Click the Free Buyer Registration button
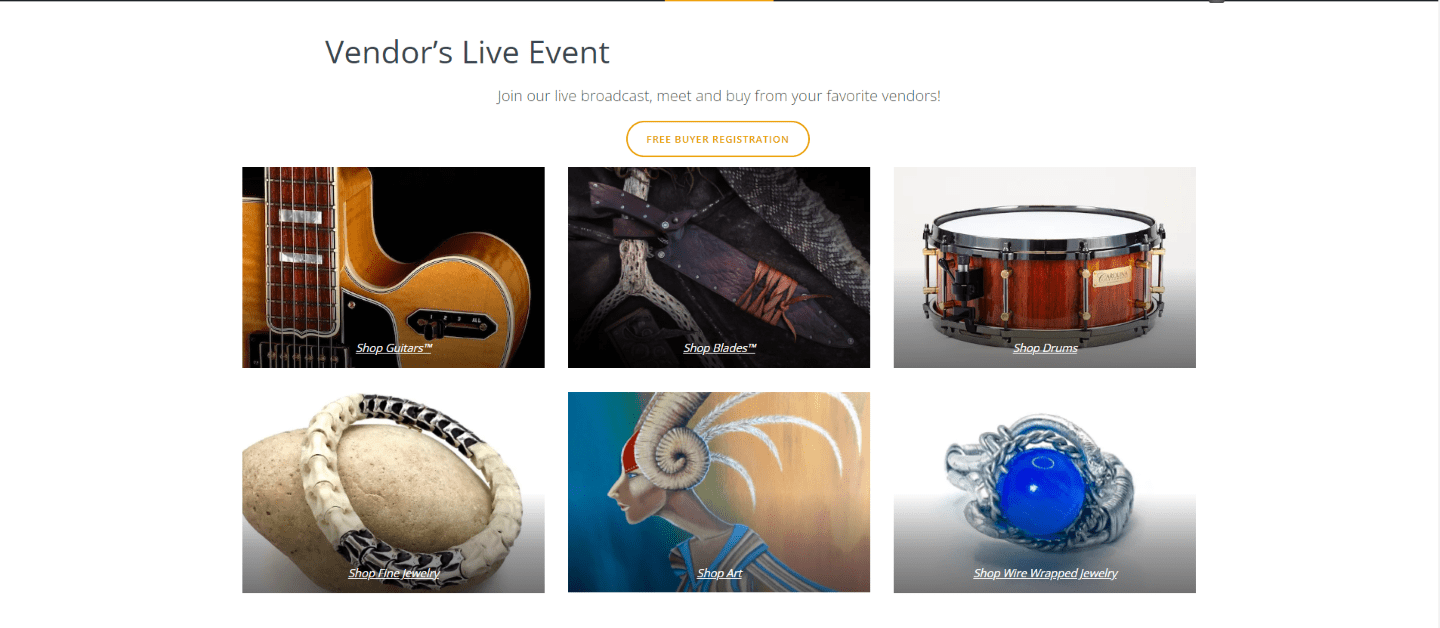This screenshot has width=1440, height=628. click(718, 139)
